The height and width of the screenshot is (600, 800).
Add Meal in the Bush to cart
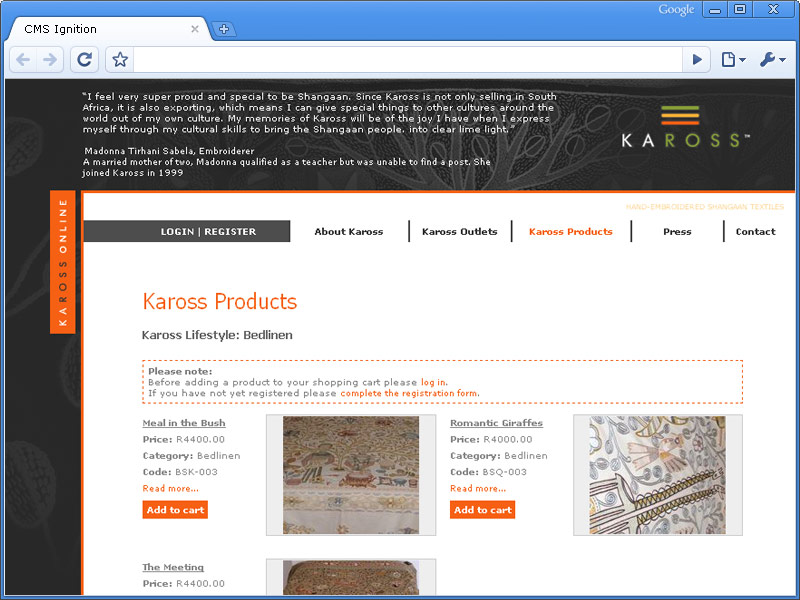click(175, 510)
